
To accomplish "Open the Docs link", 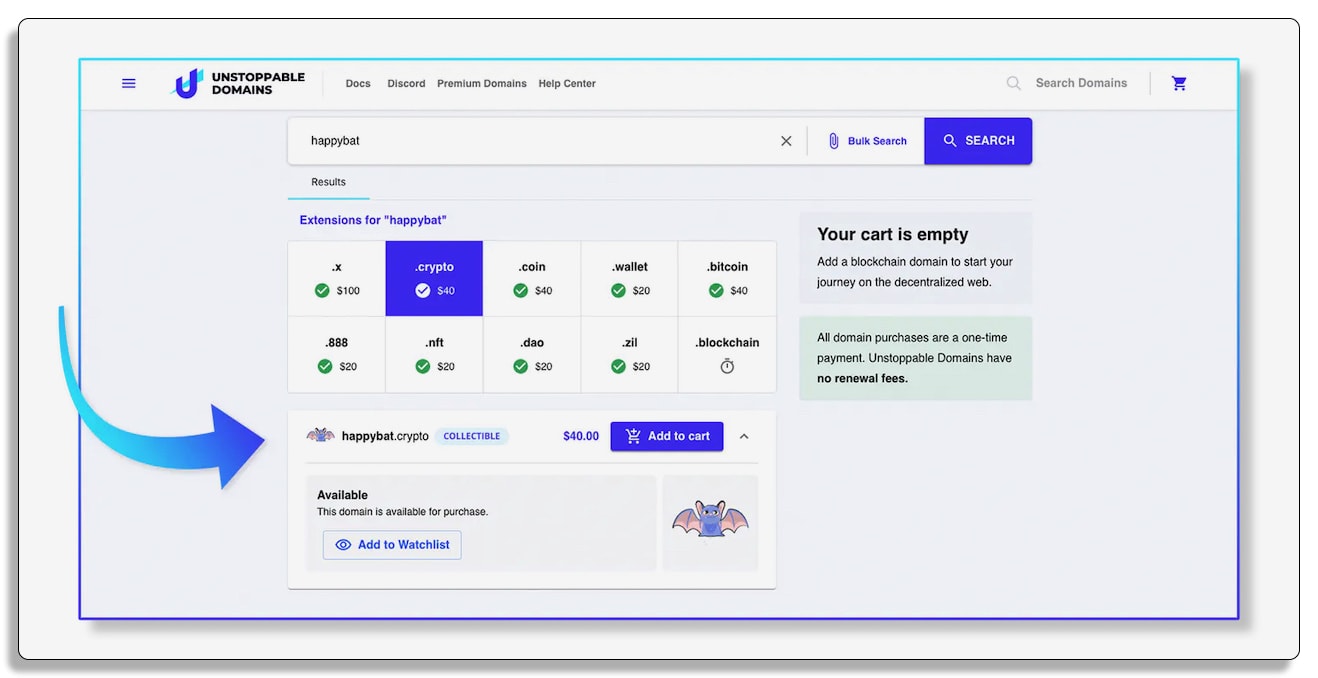I will 358,84.
